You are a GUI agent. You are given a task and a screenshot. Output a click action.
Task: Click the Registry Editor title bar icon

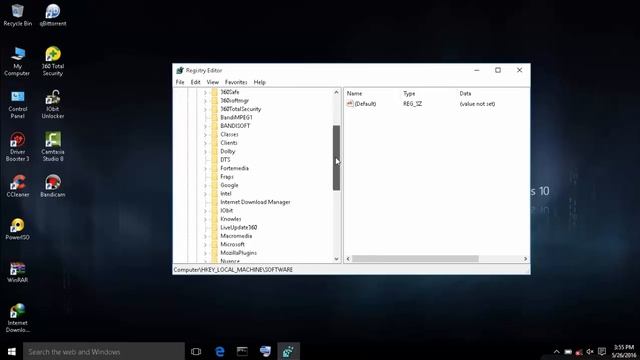[x=180, y=70]
